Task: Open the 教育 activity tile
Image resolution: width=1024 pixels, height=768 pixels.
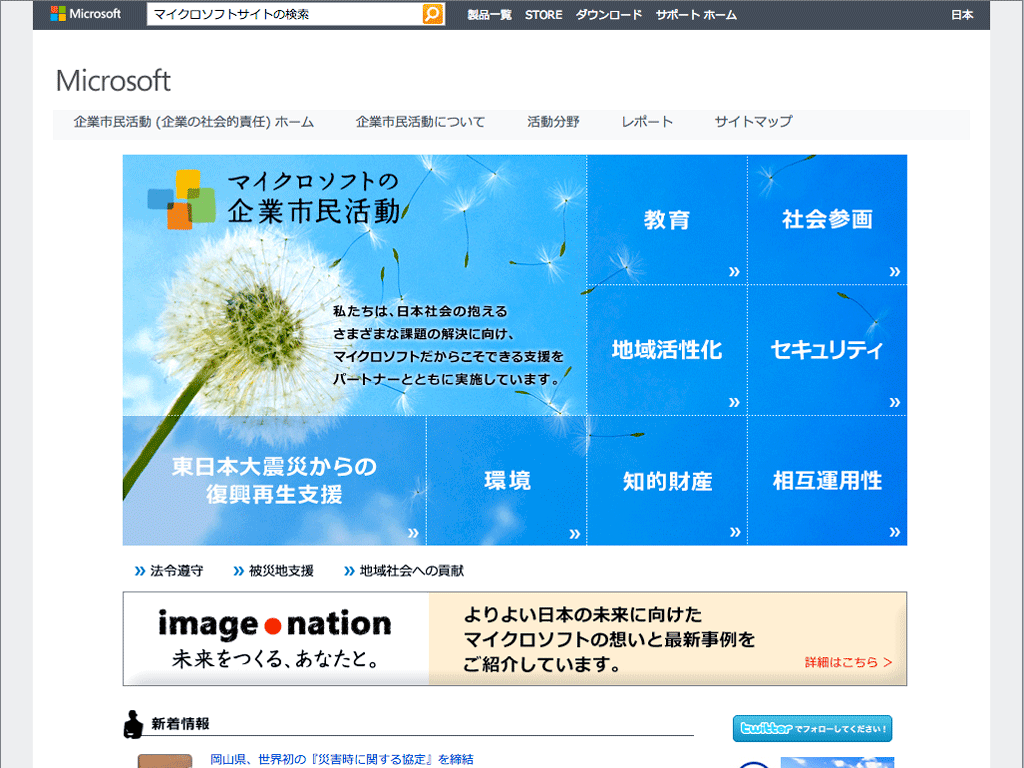Action: pos(667,219)
